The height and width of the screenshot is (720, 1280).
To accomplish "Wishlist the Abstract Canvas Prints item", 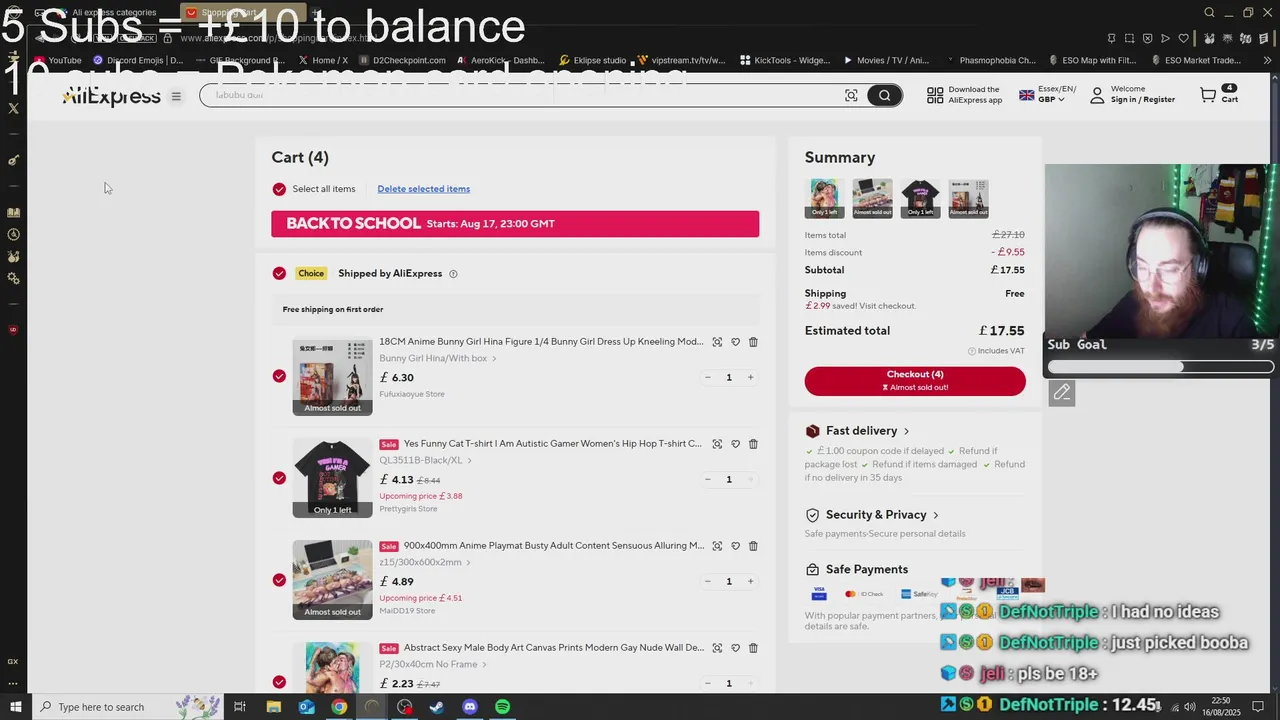I will click(x=735, y=648).
